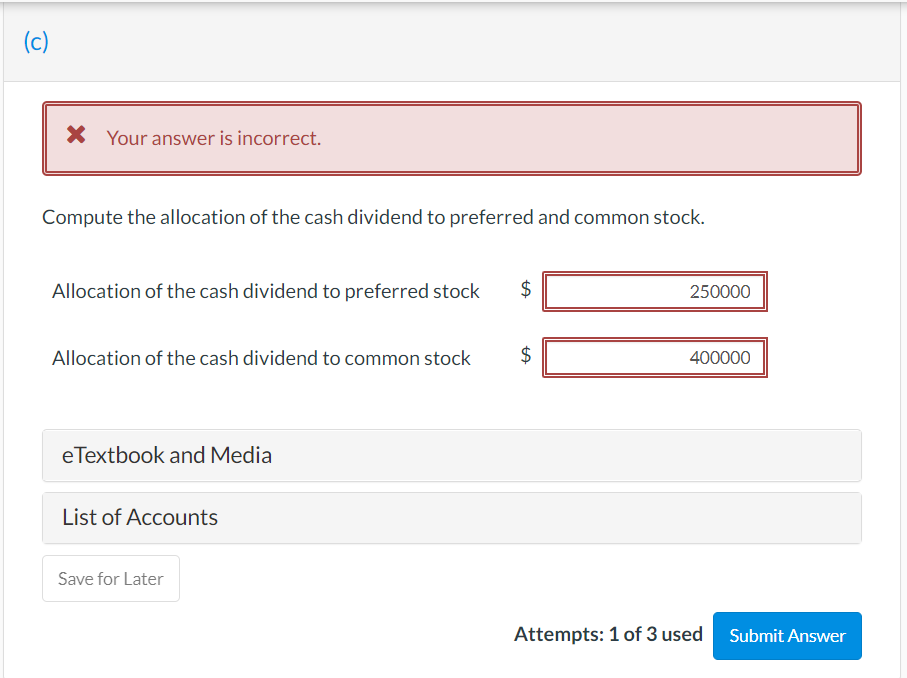Click the red X error icon
The height and width of the screenshot is (678, 907).
[x=75, y=136]
